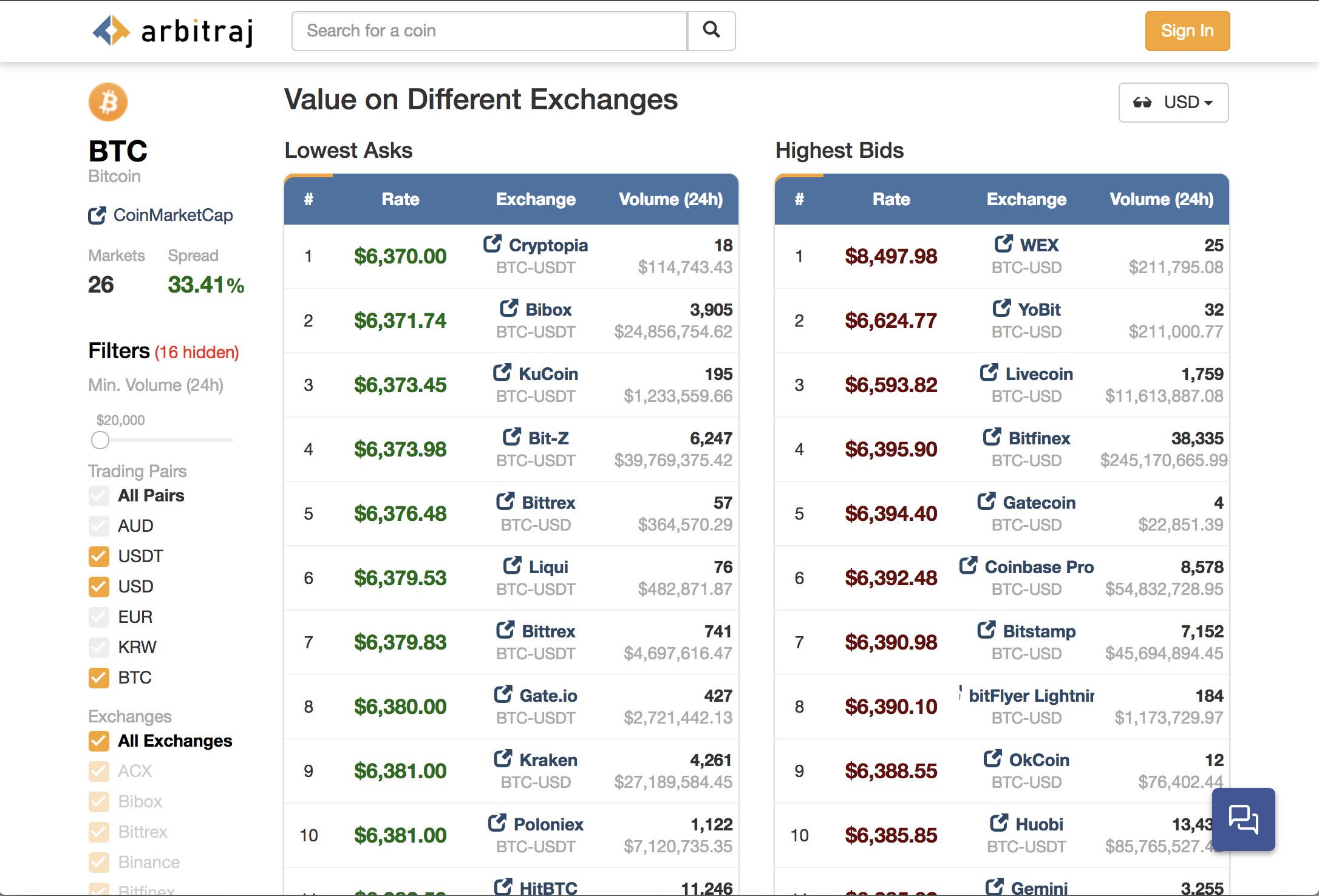Click the Lowest Asks section heading

tap(348, 150)
